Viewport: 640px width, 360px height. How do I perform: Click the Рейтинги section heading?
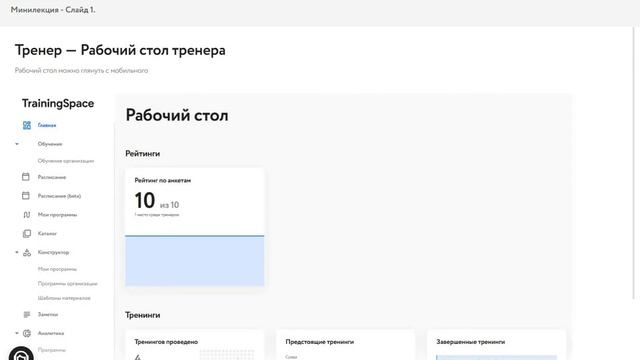[142, 153]
